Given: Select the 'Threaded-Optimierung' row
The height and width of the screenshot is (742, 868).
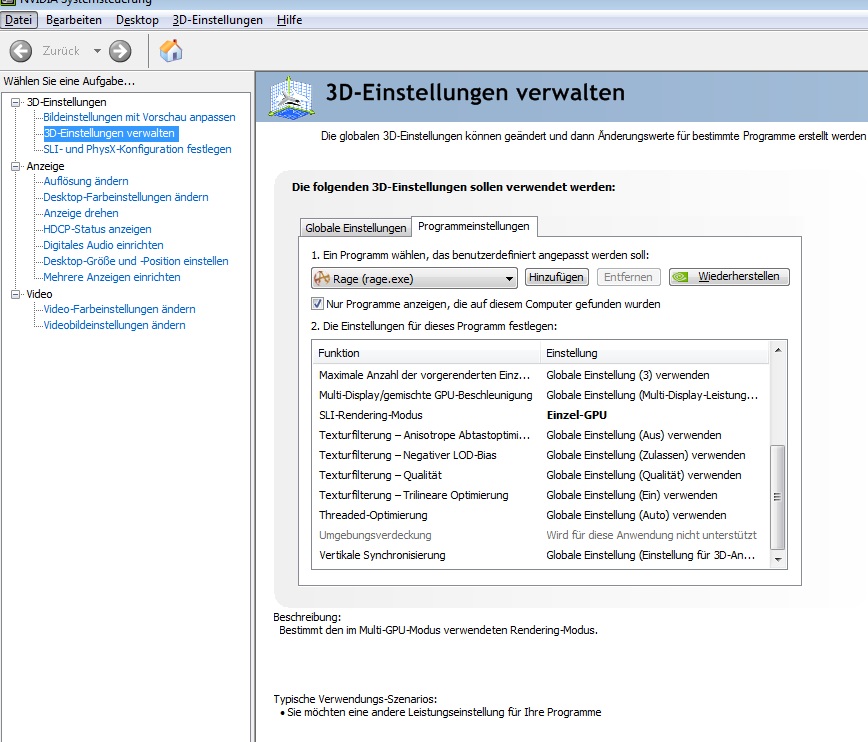Looking at the screenshot, I should pos(541,514).
